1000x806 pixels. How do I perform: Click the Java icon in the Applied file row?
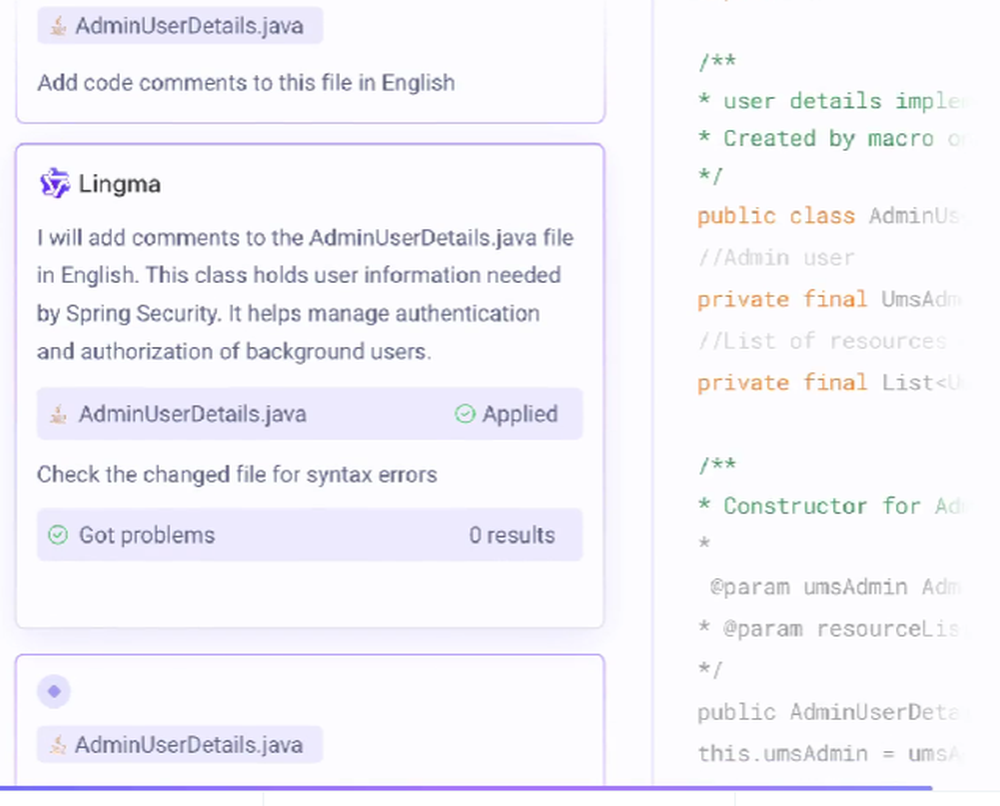(59, 414)
